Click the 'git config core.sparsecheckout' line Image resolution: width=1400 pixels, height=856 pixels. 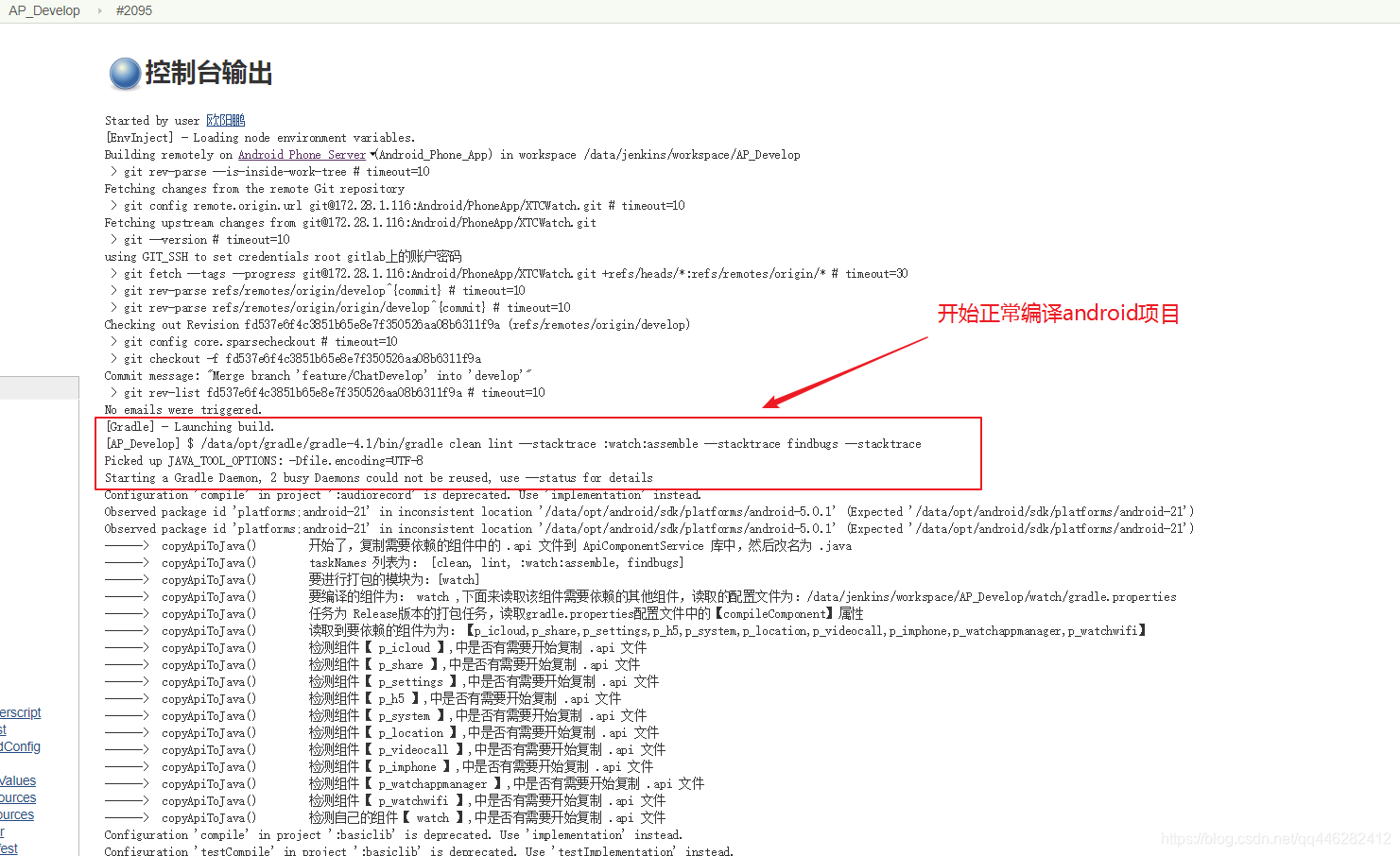click(x=253, y=342)
